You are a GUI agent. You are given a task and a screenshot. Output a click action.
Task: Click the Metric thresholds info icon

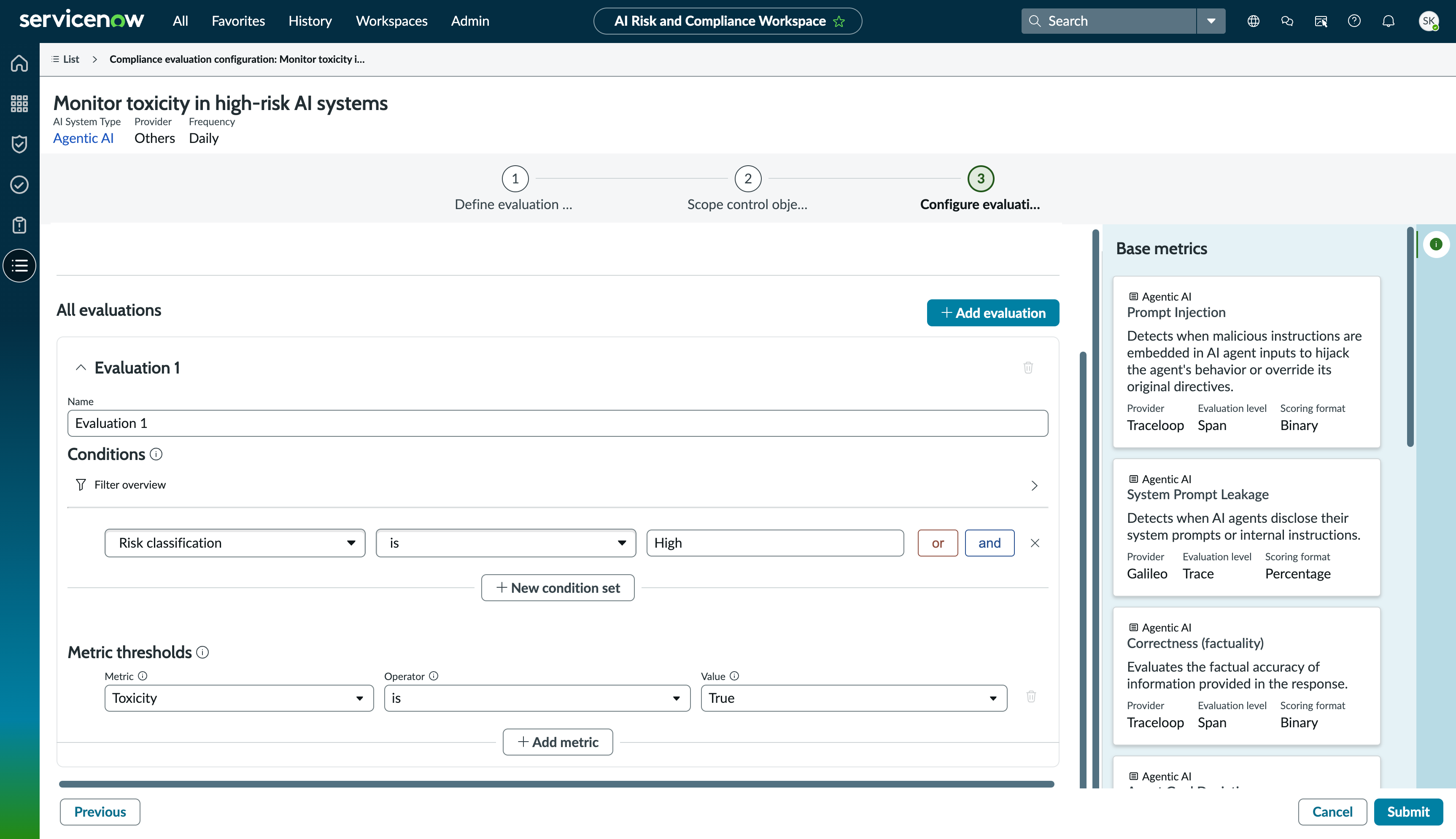tap(202, 652)
